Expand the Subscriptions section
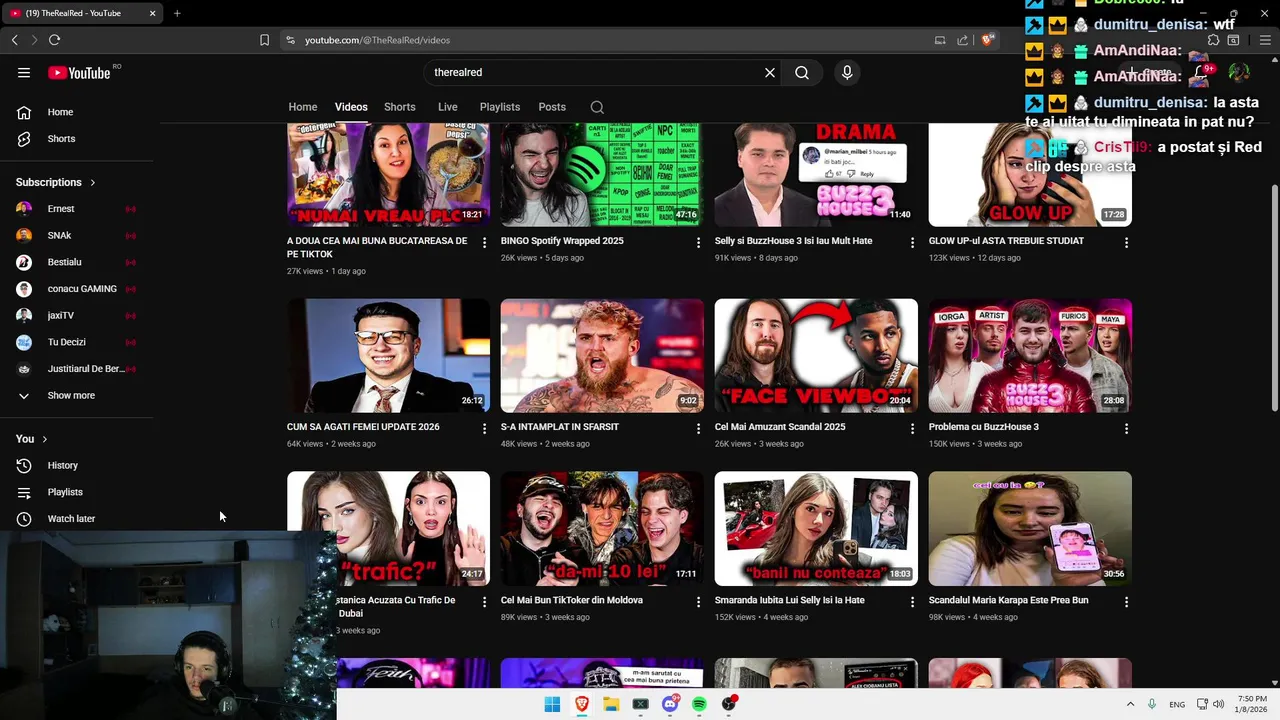The image size is (1280, 720). 55,182
